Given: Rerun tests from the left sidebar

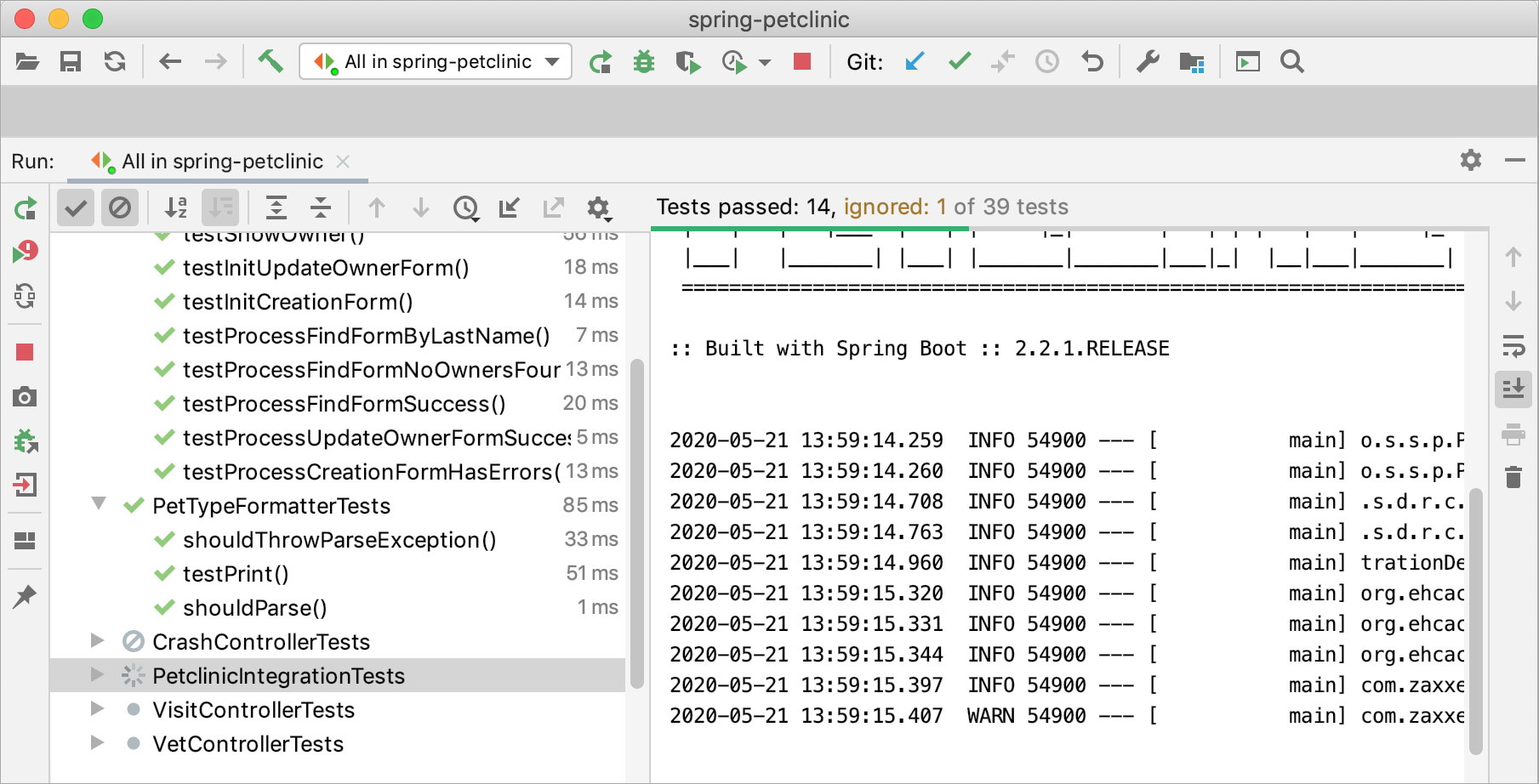Looking at the screenshot, I should point(26,208).
